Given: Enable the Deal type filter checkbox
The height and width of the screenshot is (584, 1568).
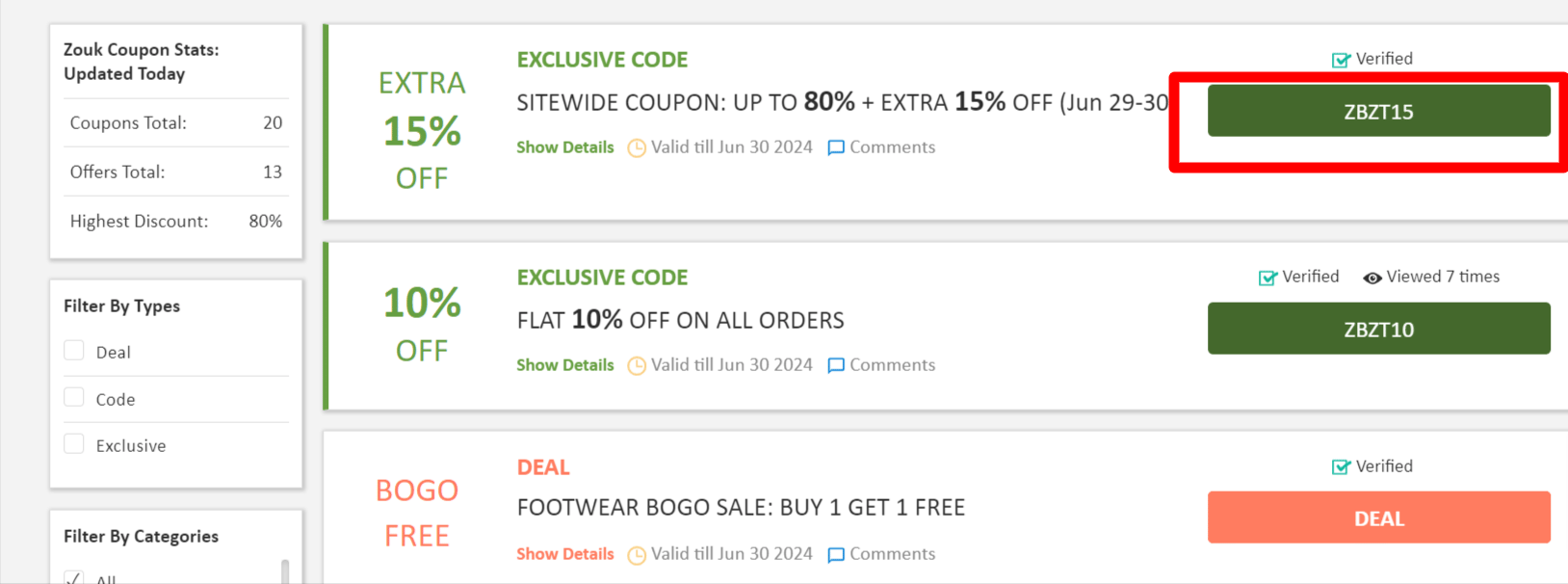Looking at the screenshot, I should [x=74, y=351].
